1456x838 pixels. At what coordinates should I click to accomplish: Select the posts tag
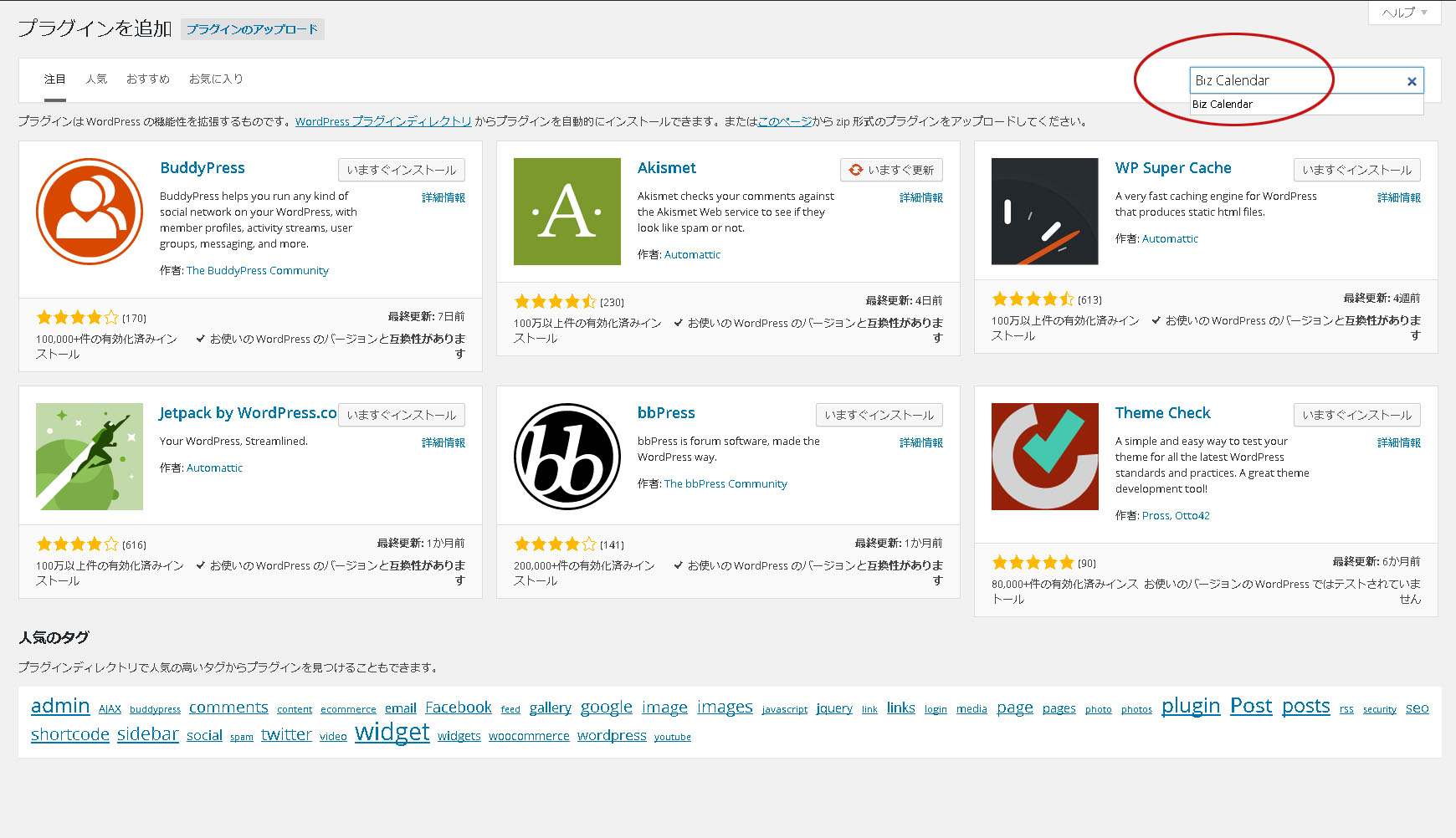tap(1306, 706)
